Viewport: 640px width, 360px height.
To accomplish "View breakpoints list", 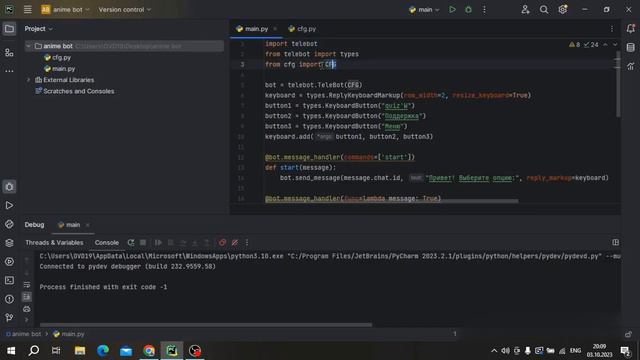I will coord(222,242).
